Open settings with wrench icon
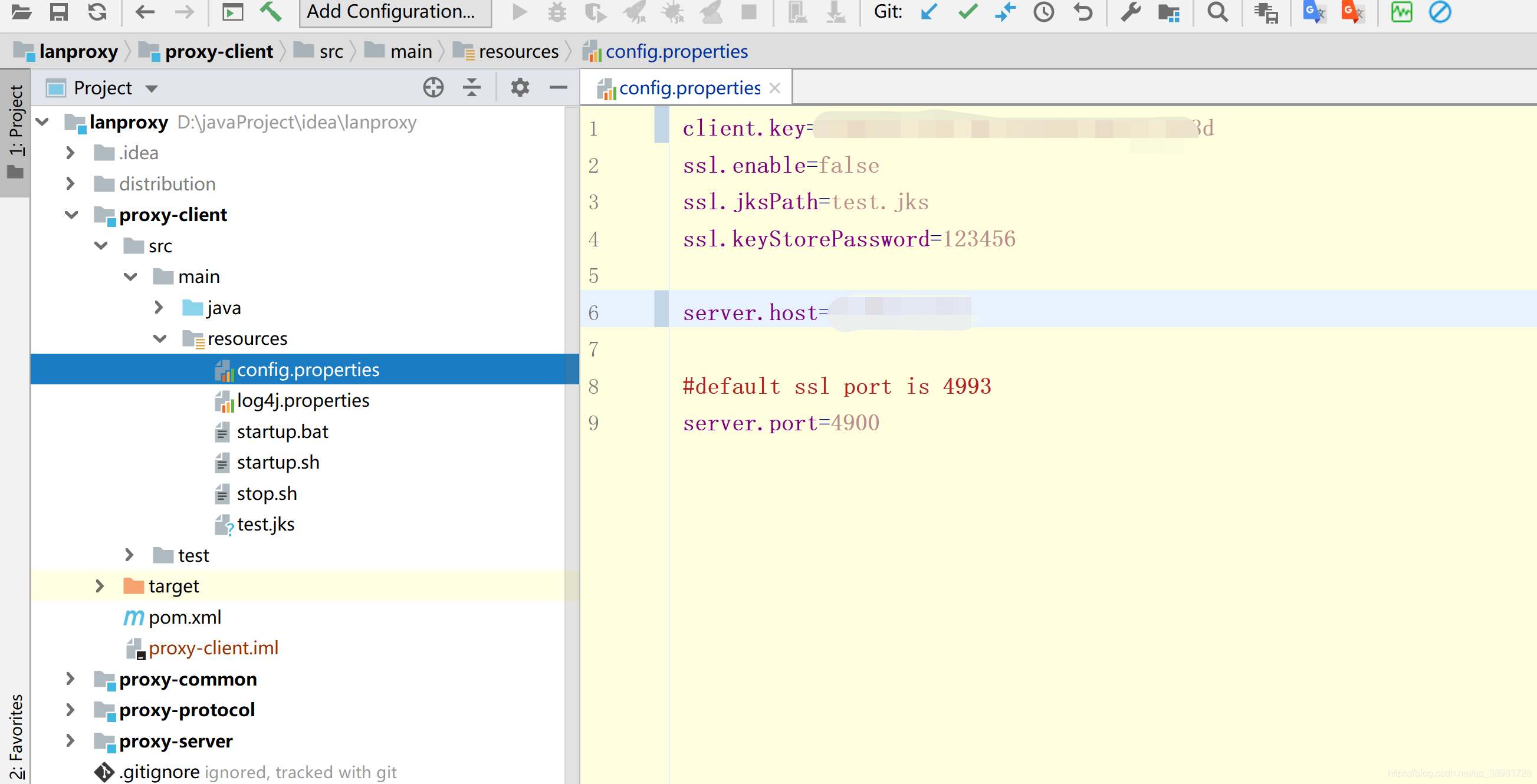 [x=1130, y=12]
